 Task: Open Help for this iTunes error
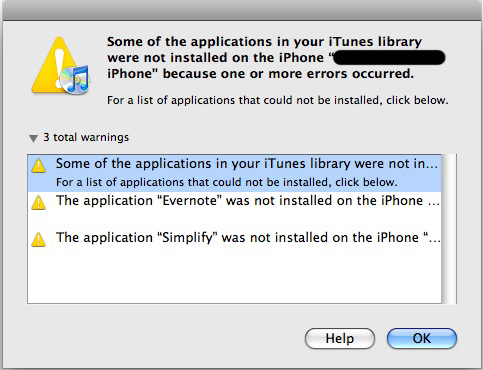click(x=340, y=338)
